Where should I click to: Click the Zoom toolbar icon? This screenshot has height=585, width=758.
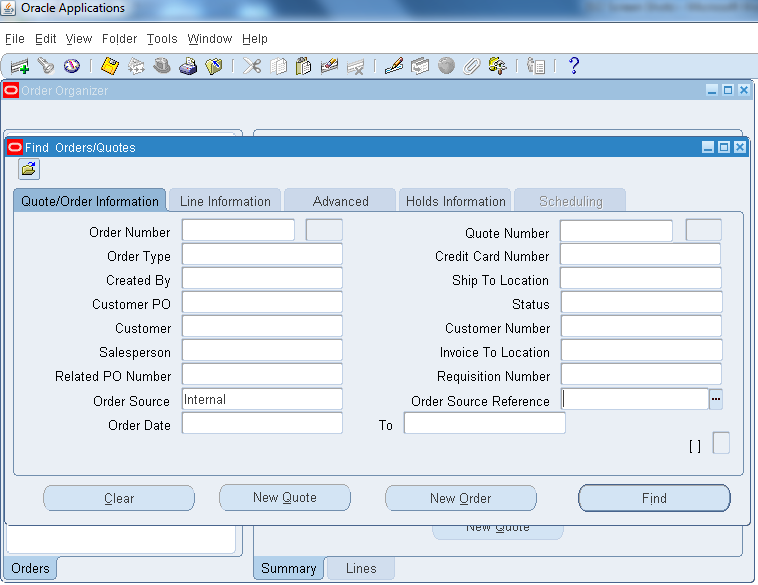coord(420,66)
